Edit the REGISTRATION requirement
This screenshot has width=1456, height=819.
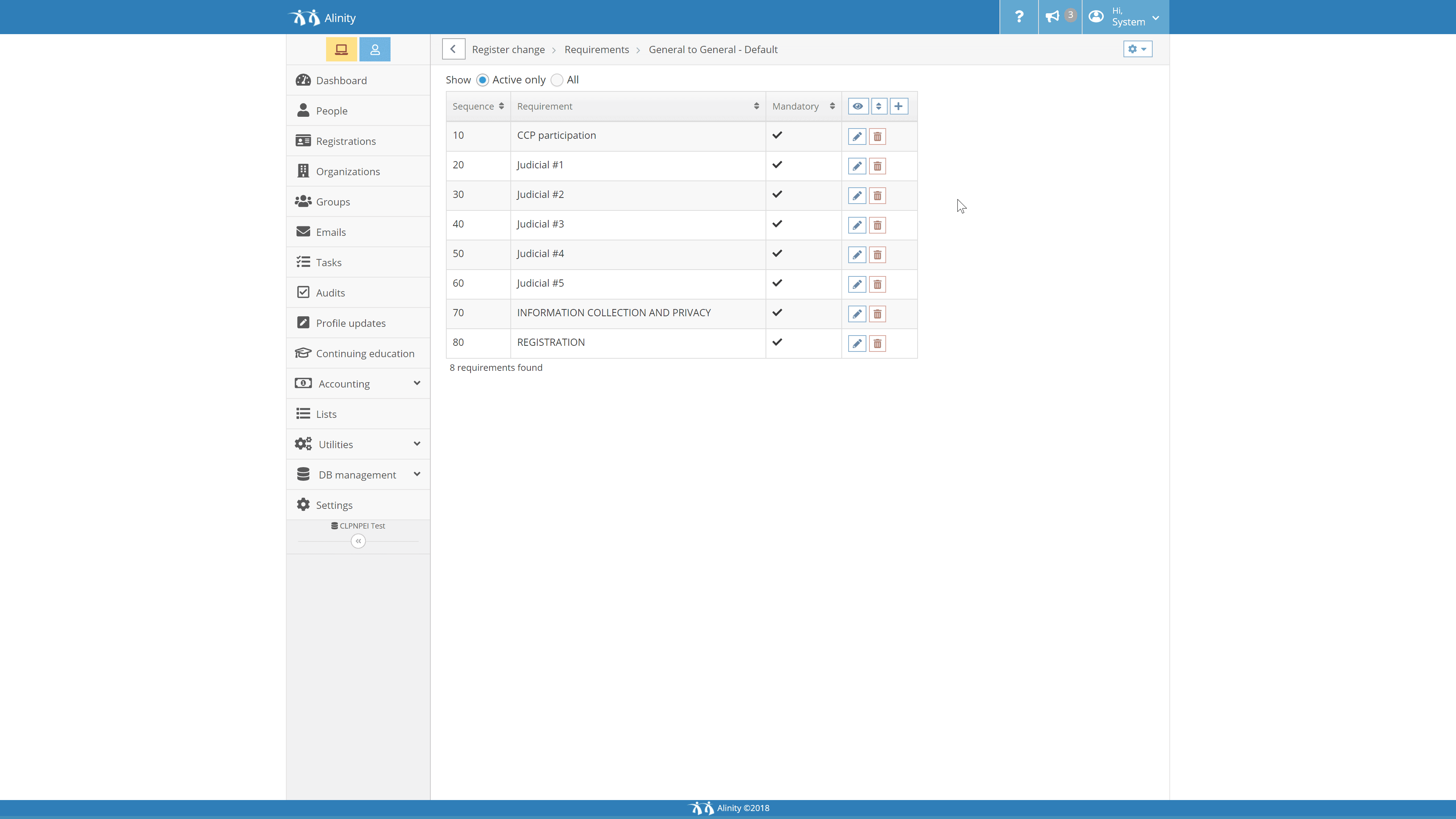[x=857, y=344]
